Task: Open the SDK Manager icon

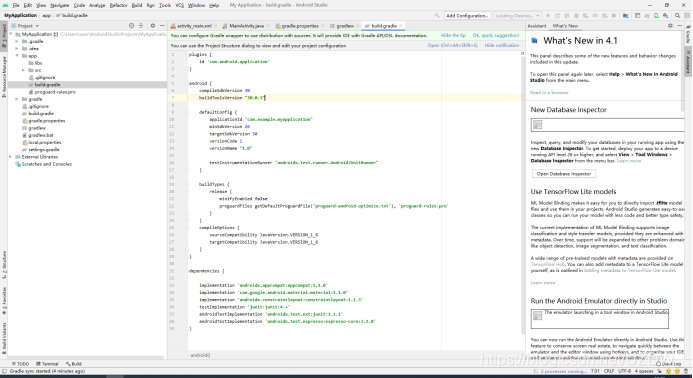Action: tap(665, 15)
